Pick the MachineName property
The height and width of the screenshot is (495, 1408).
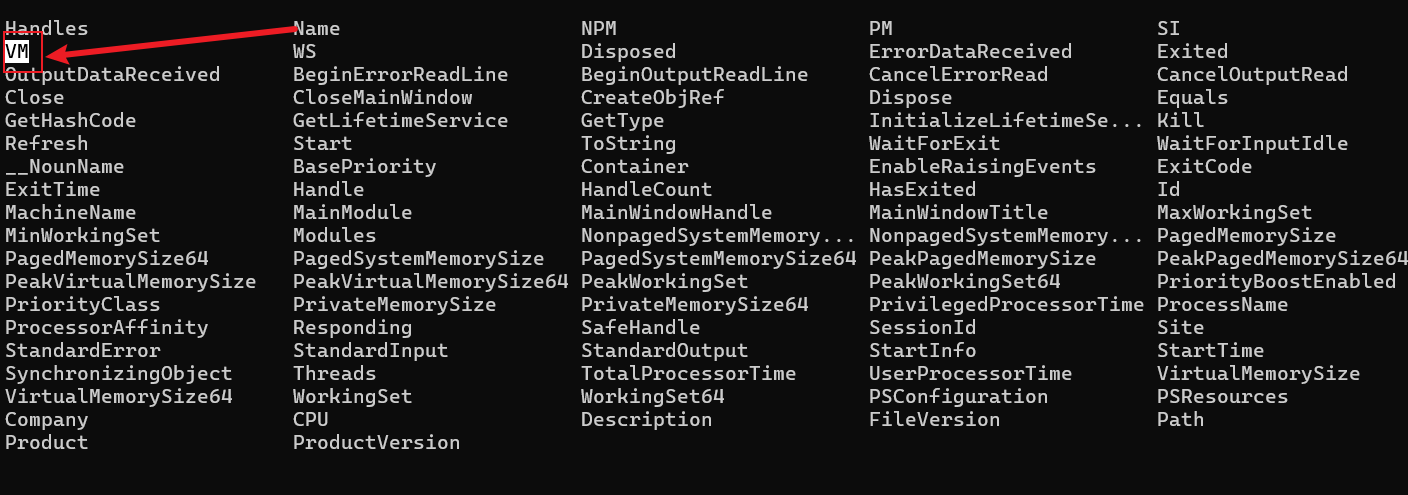pyautogui.click(x=70, y=212)
